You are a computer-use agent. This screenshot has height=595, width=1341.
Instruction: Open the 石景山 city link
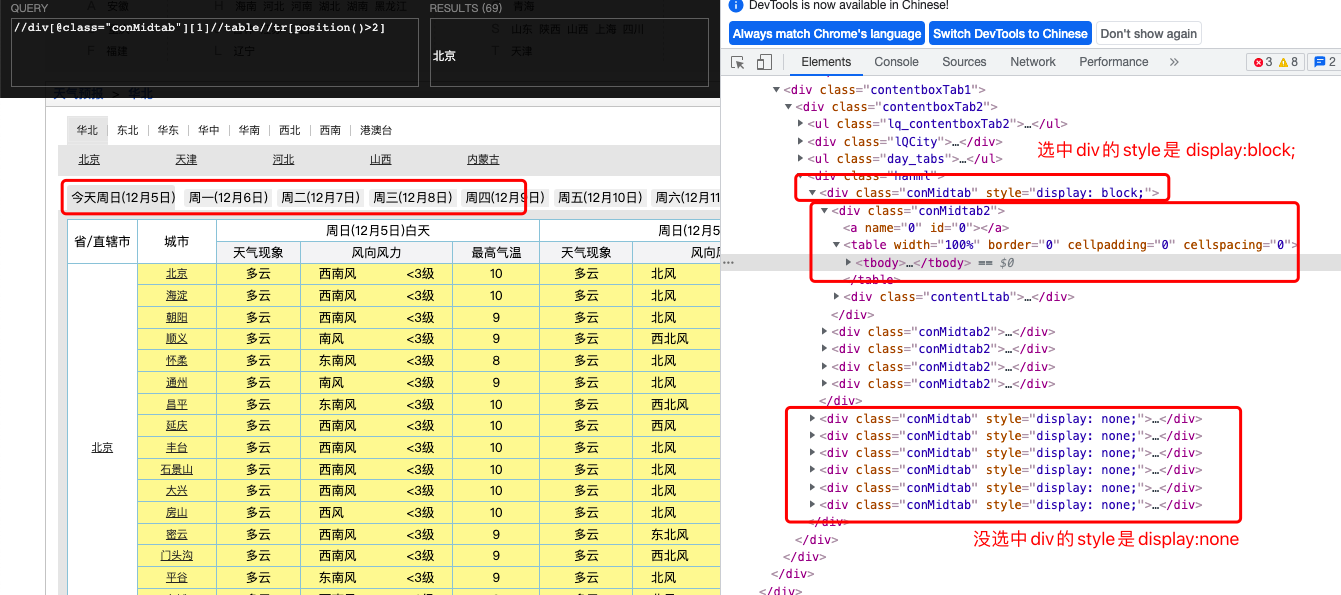[x=176, y=470]
